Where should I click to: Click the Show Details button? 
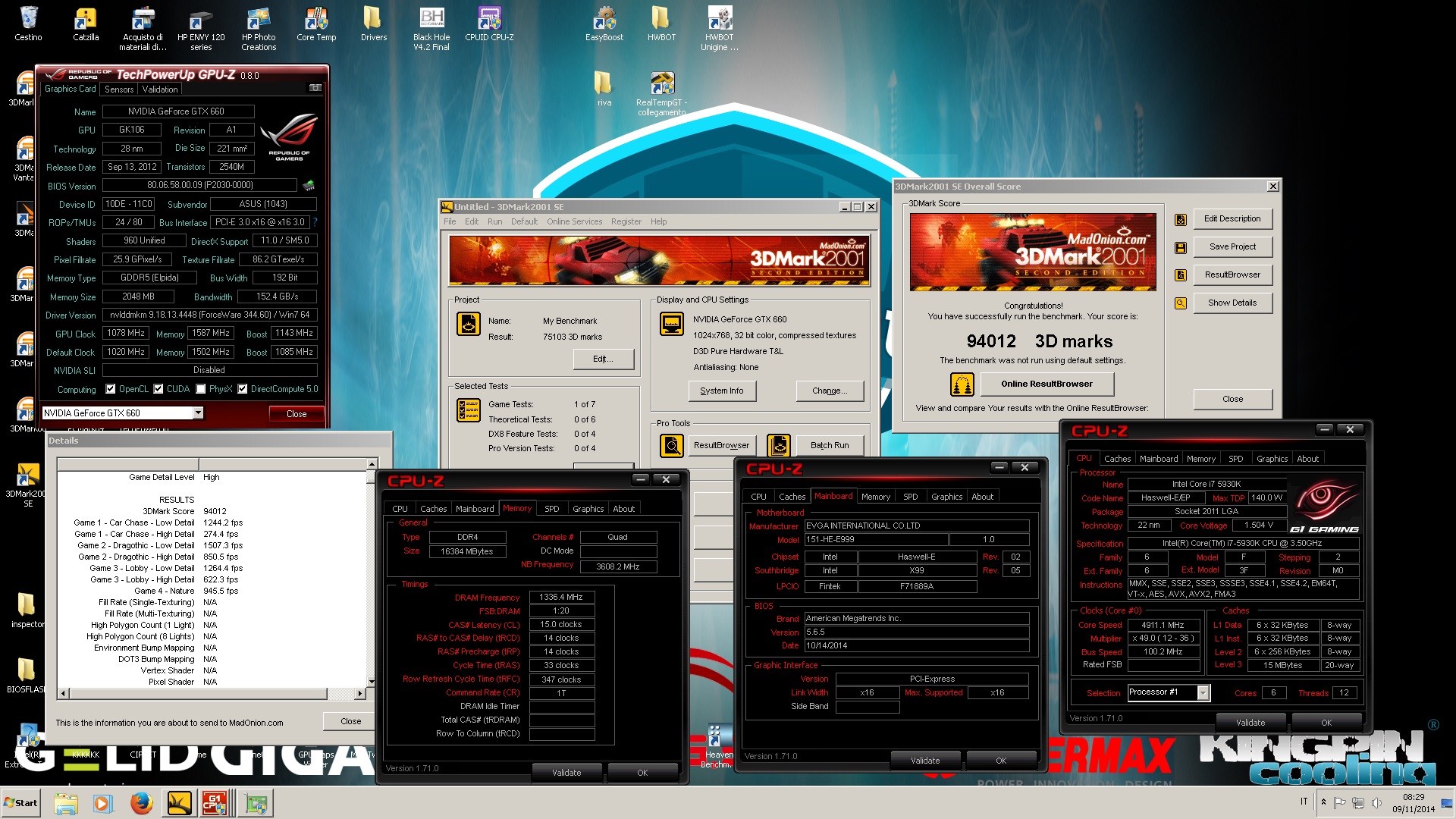(x=1232, y=303)
